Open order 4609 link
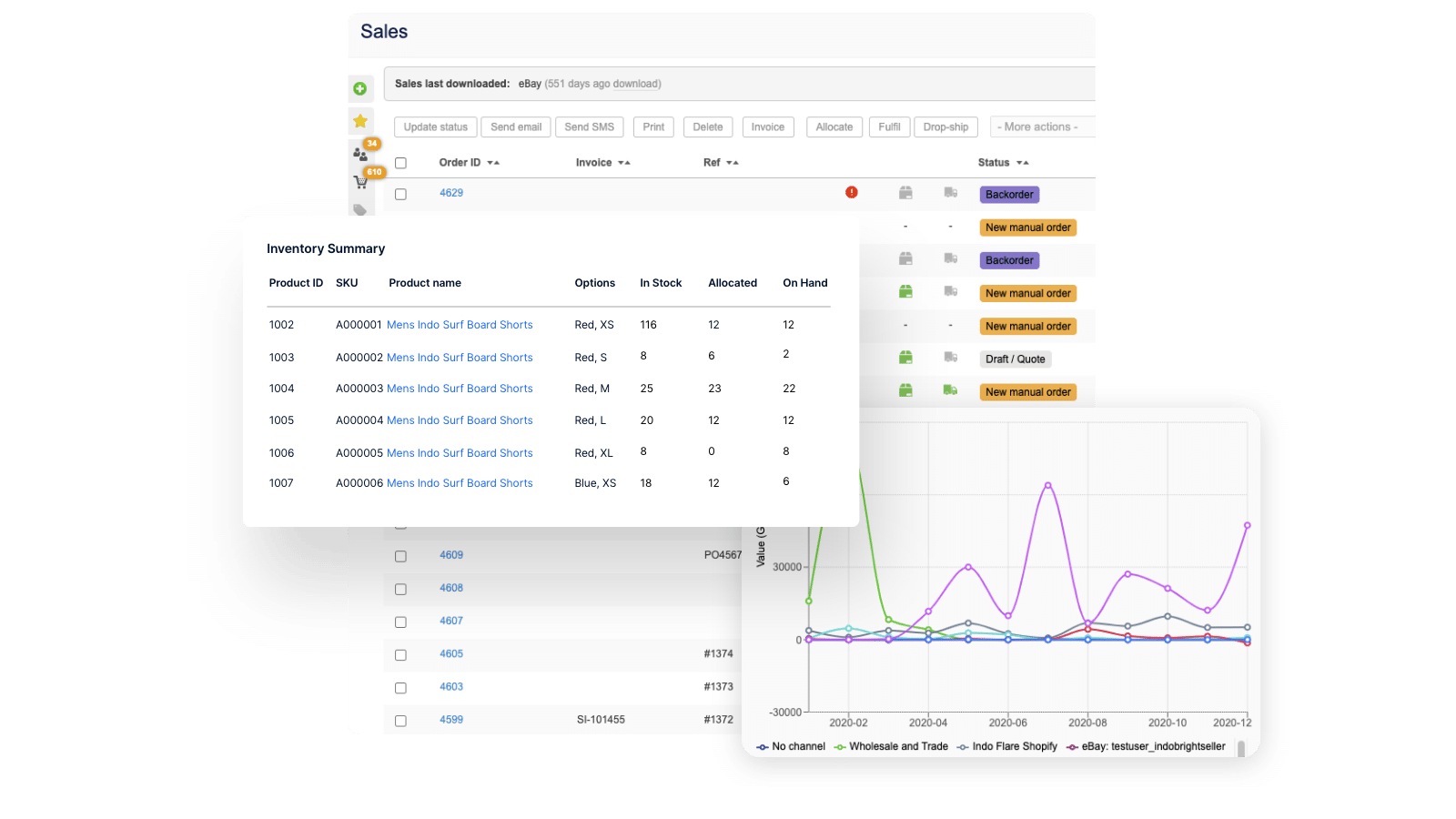Screen dimensions: 1456x819 [451, 555]
